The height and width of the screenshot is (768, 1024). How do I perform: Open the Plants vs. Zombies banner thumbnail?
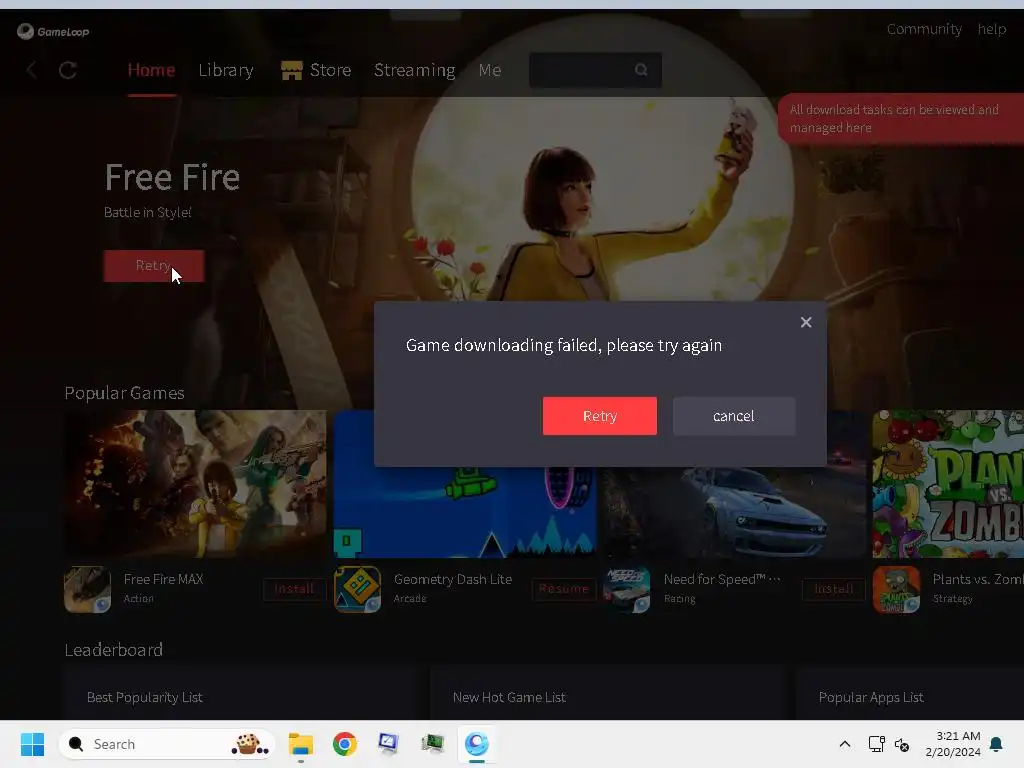pos(948,484)
